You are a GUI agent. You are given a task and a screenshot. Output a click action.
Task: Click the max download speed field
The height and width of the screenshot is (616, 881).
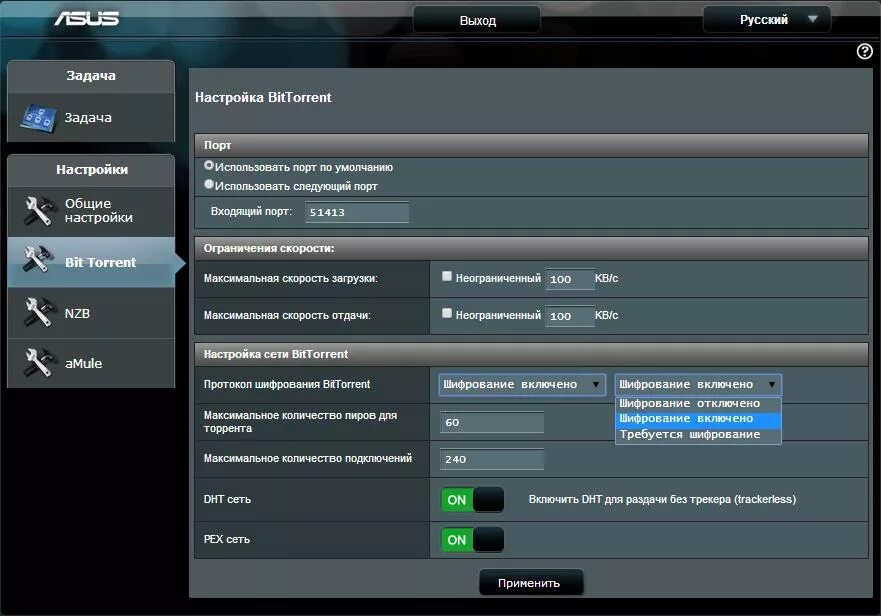(x=569, y=279)
